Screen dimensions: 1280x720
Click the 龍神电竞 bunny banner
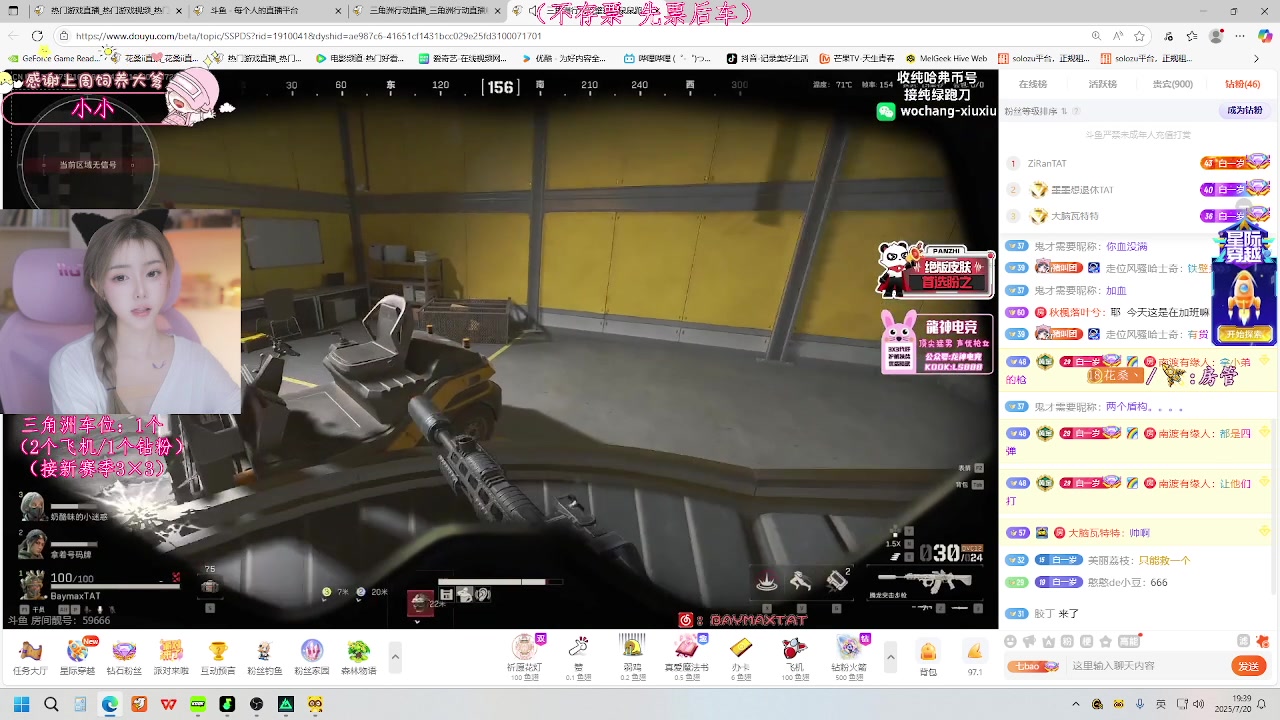pos(937,342)
